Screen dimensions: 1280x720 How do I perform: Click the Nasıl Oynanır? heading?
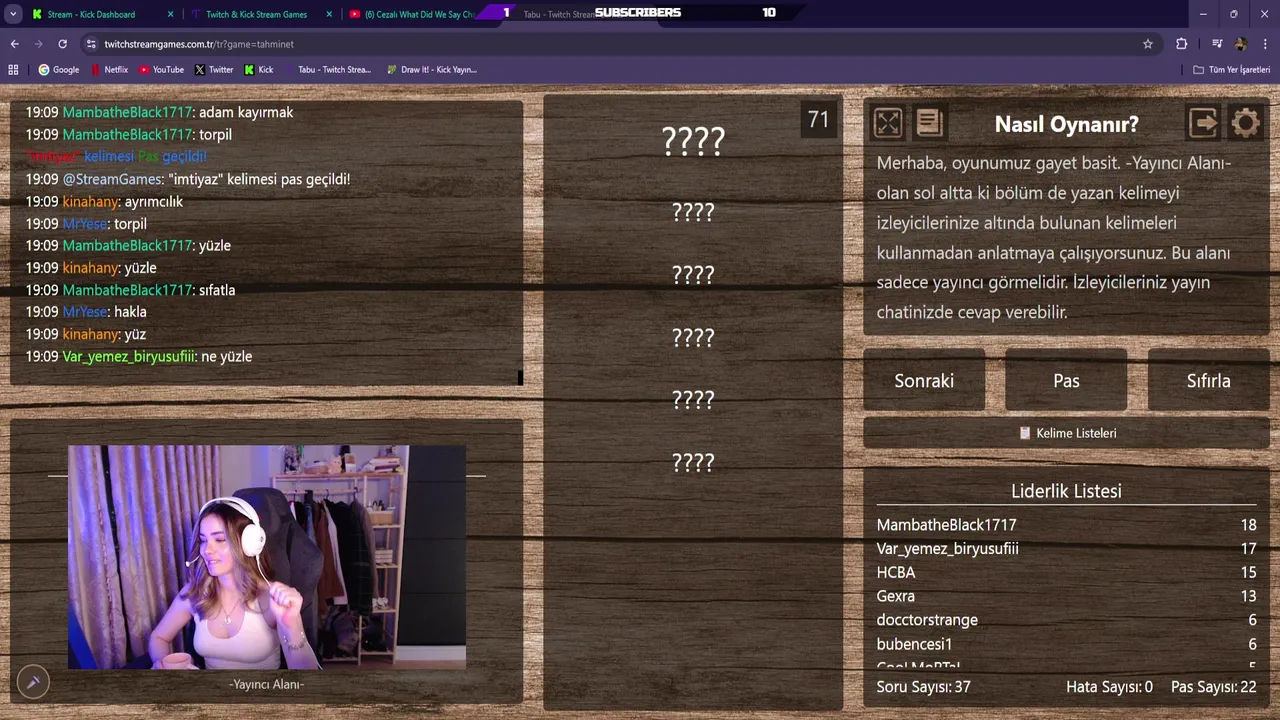[1066, 124]
